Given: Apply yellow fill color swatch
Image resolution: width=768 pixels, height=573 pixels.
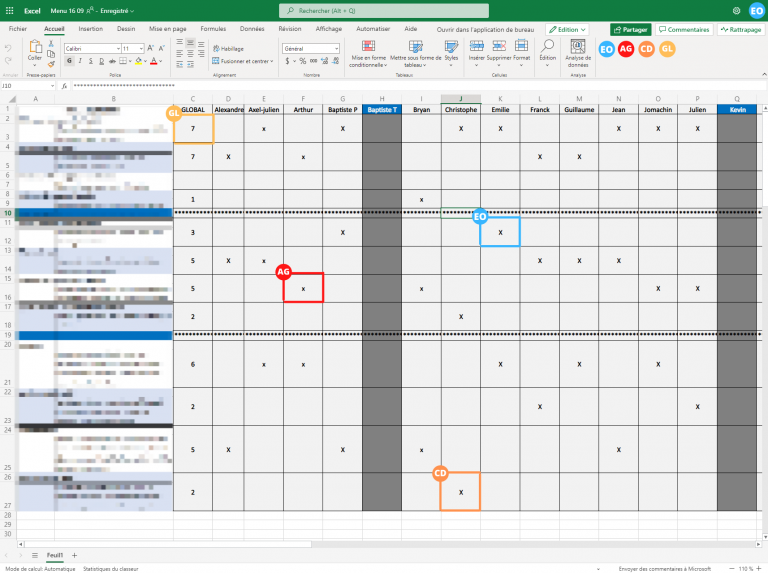Looking at the screenshot, I should coord(139,61).
